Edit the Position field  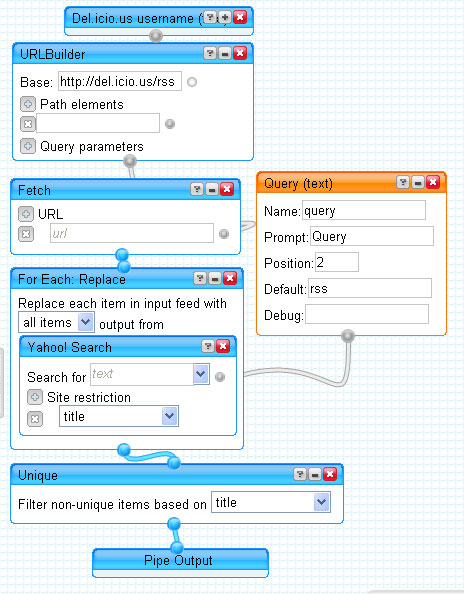click(337, 262)
